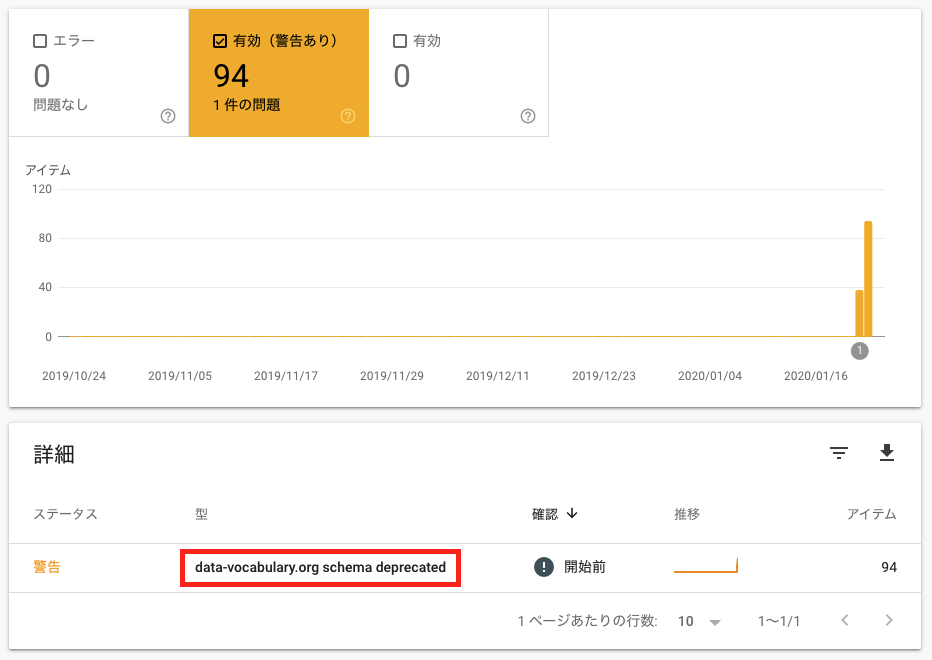Image resolution: width=932 pixels, height=660 pixels.
Task: Click the 警告 status label
Action: point(47,567)
